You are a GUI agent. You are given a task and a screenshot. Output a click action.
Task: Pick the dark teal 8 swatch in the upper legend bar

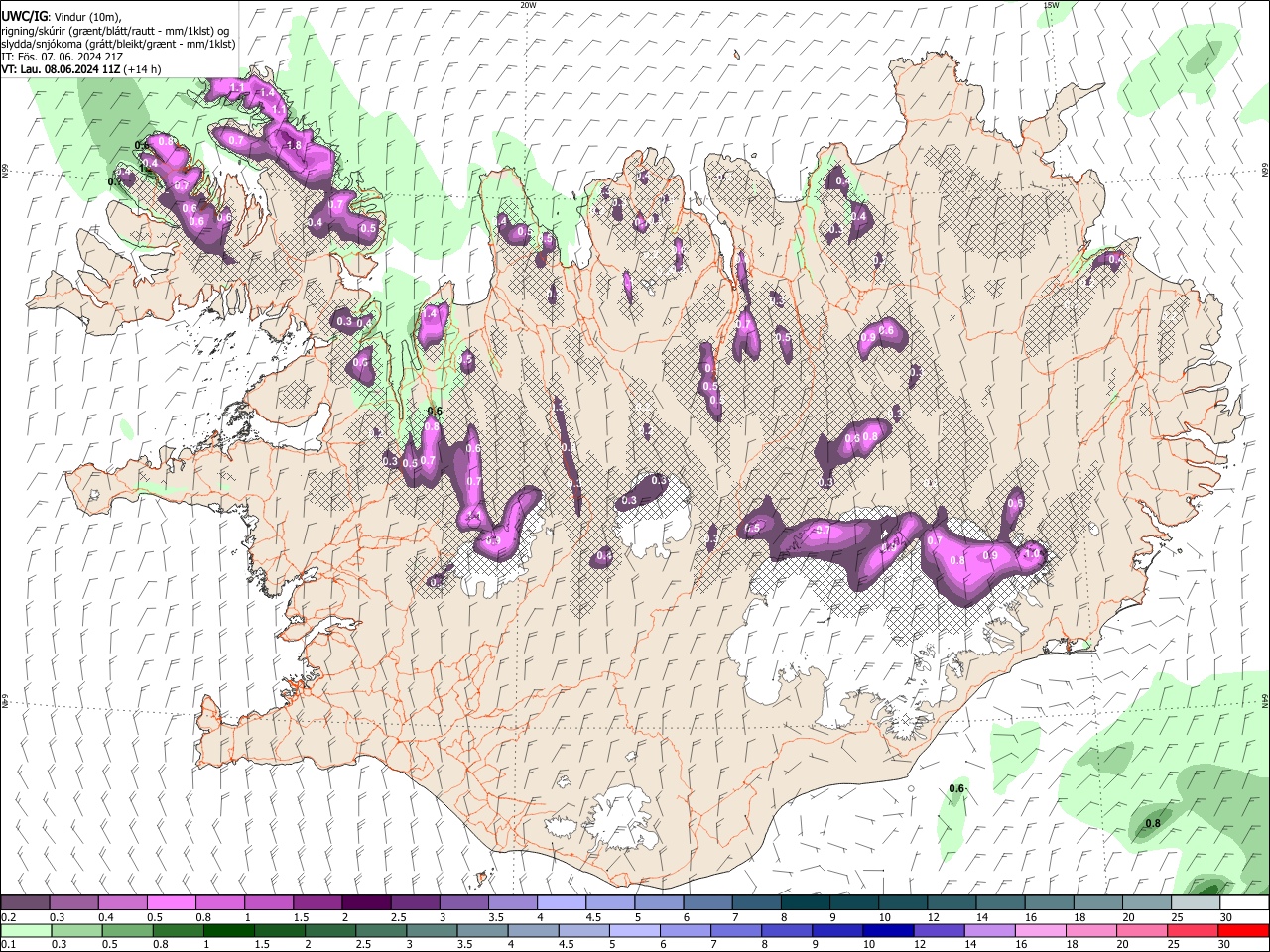coord(806,903)
